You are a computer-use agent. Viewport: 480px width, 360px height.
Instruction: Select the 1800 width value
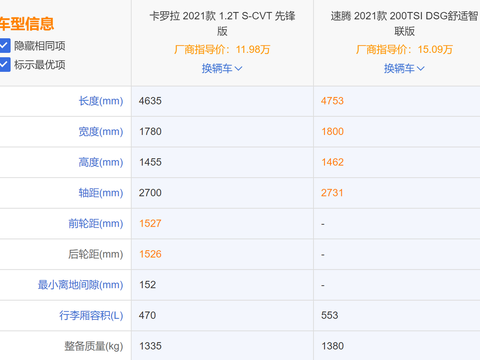332,131
